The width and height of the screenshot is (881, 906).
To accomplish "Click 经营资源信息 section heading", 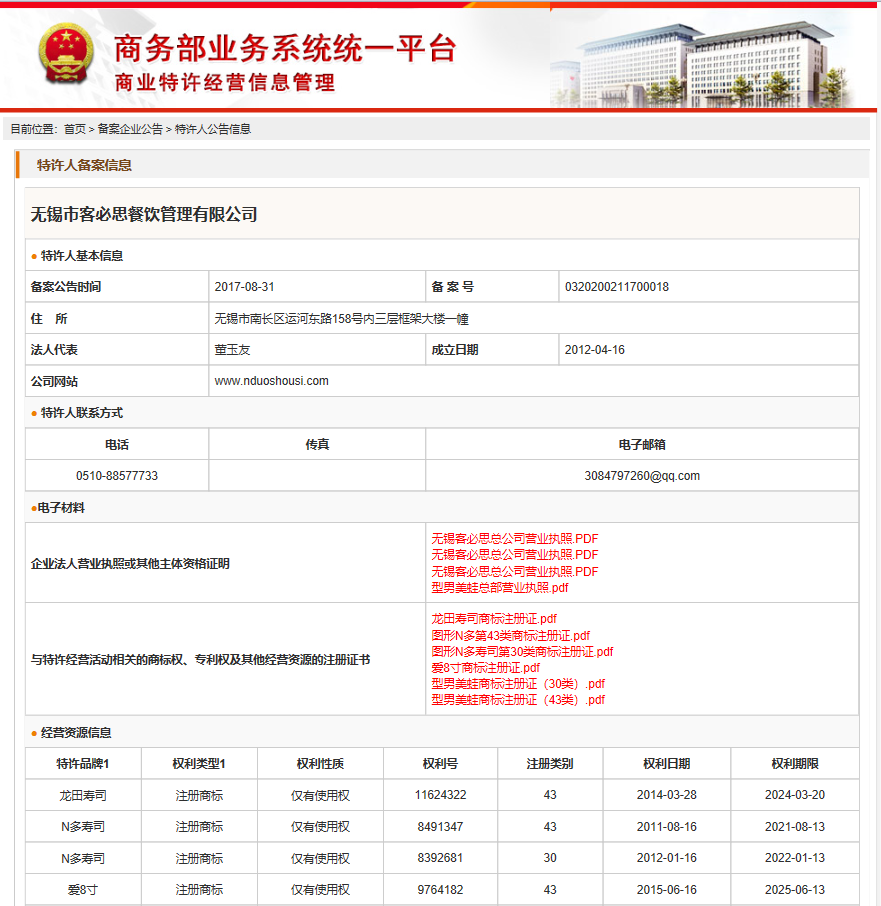I will point(76,733).
